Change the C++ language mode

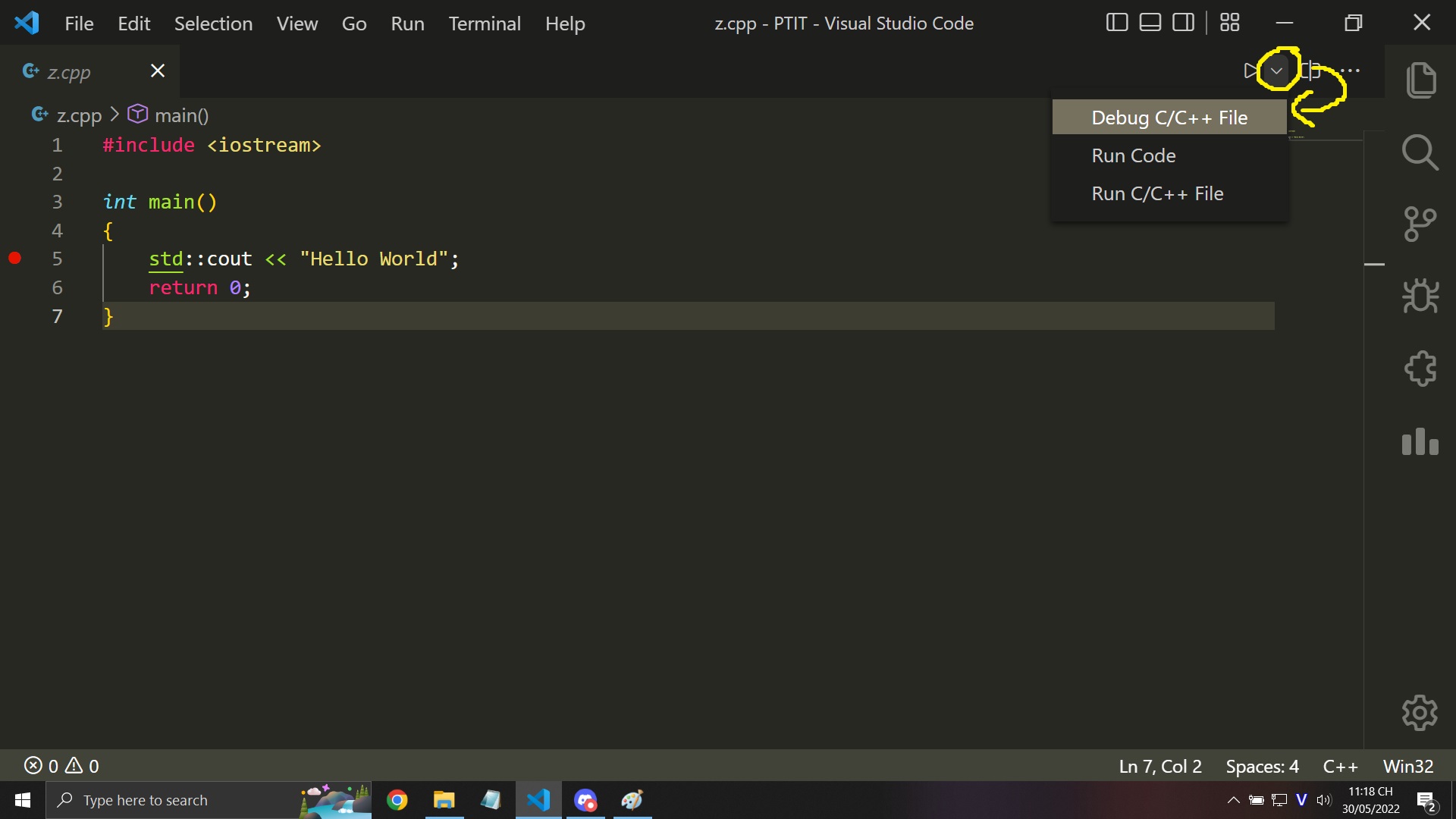click(x=1340, y=766)
